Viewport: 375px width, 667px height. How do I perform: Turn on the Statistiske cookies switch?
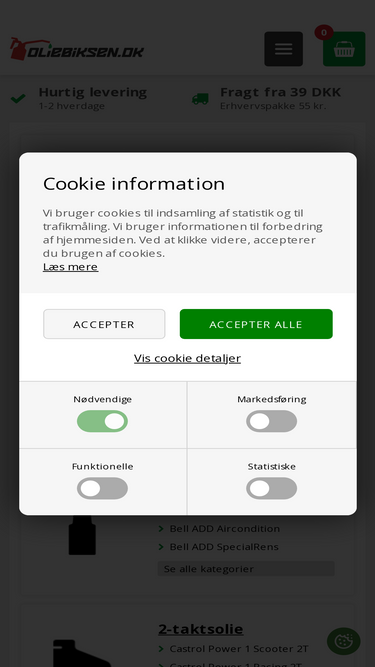click(272, 488)
